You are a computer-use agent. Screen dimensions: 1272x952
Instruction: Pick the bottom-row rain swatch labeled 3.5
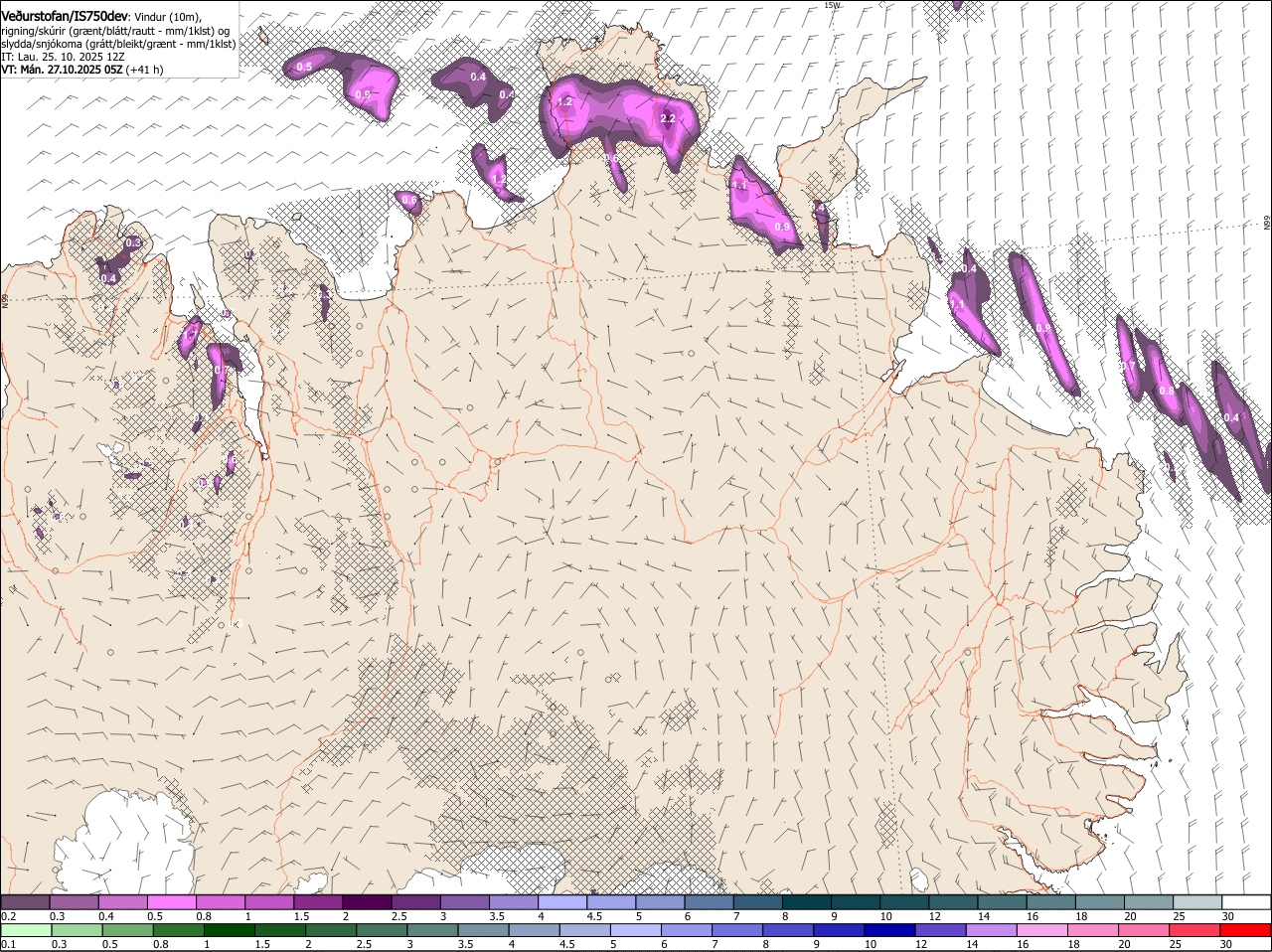coord(483,931)
